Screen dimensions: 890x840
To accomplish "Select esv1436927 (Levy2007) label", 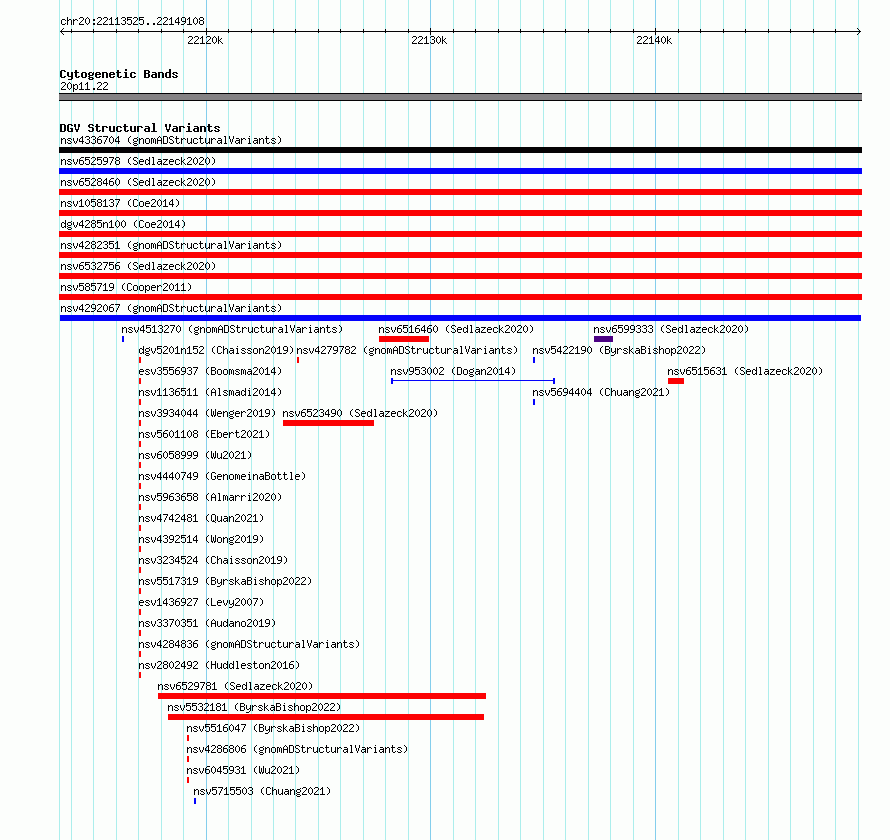I will (201, 602).
